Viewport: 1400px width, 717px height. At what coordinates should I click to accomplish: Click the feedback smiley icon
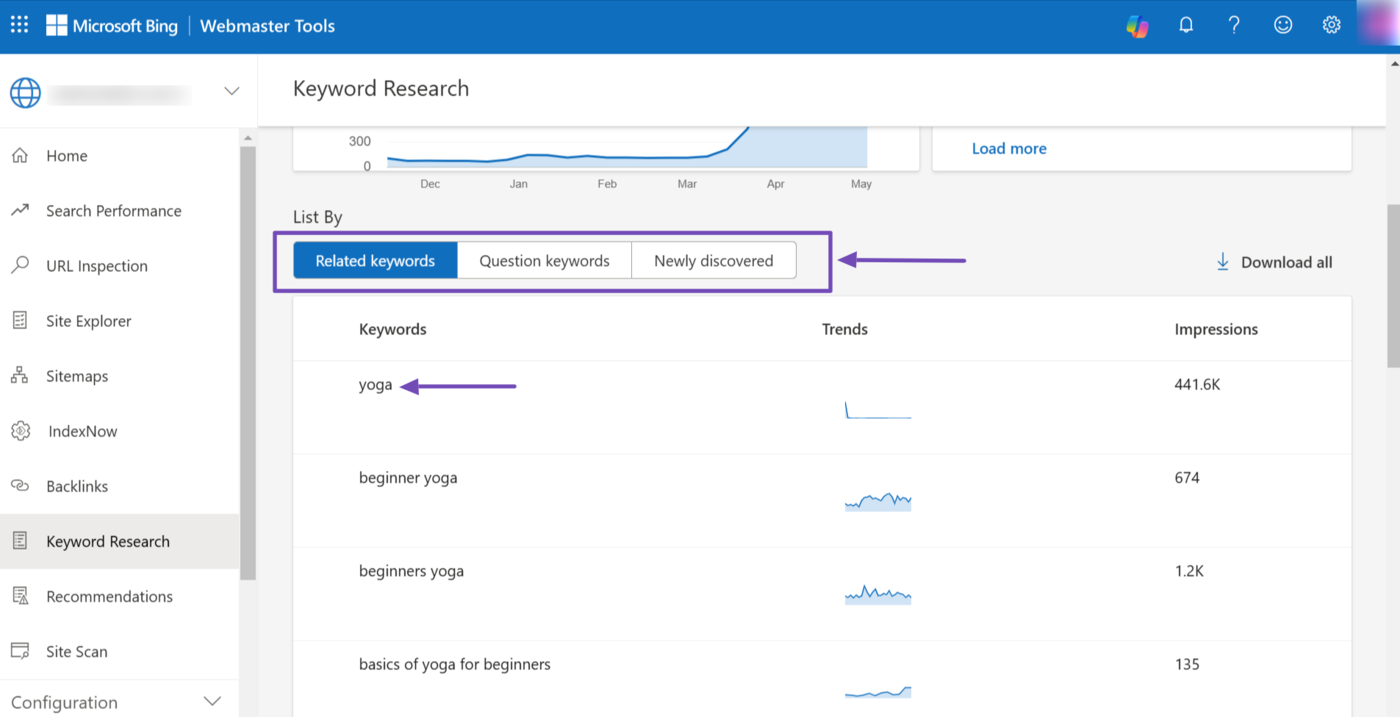[1283, 26]
